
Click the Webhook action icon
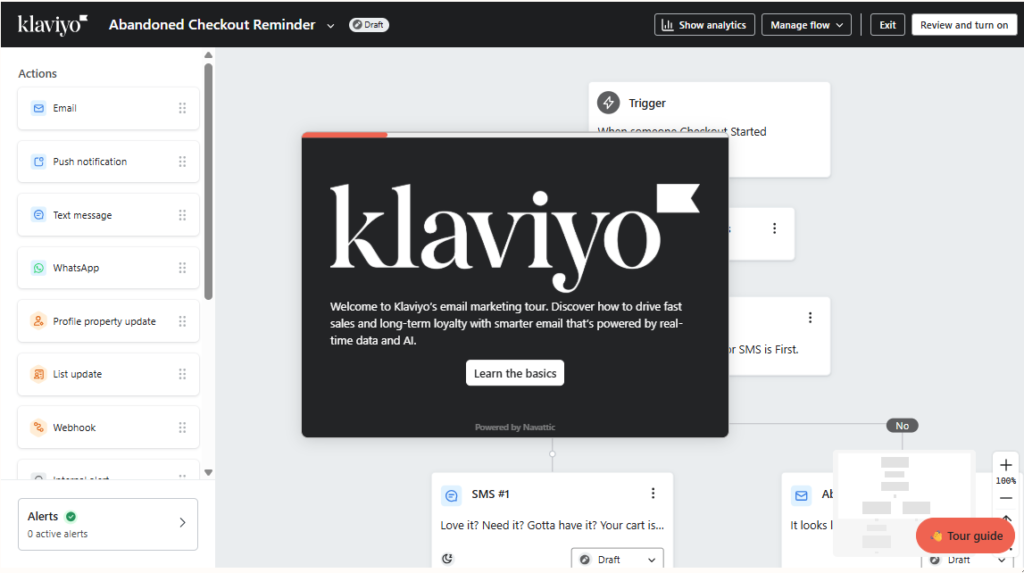tap(39, 427)
